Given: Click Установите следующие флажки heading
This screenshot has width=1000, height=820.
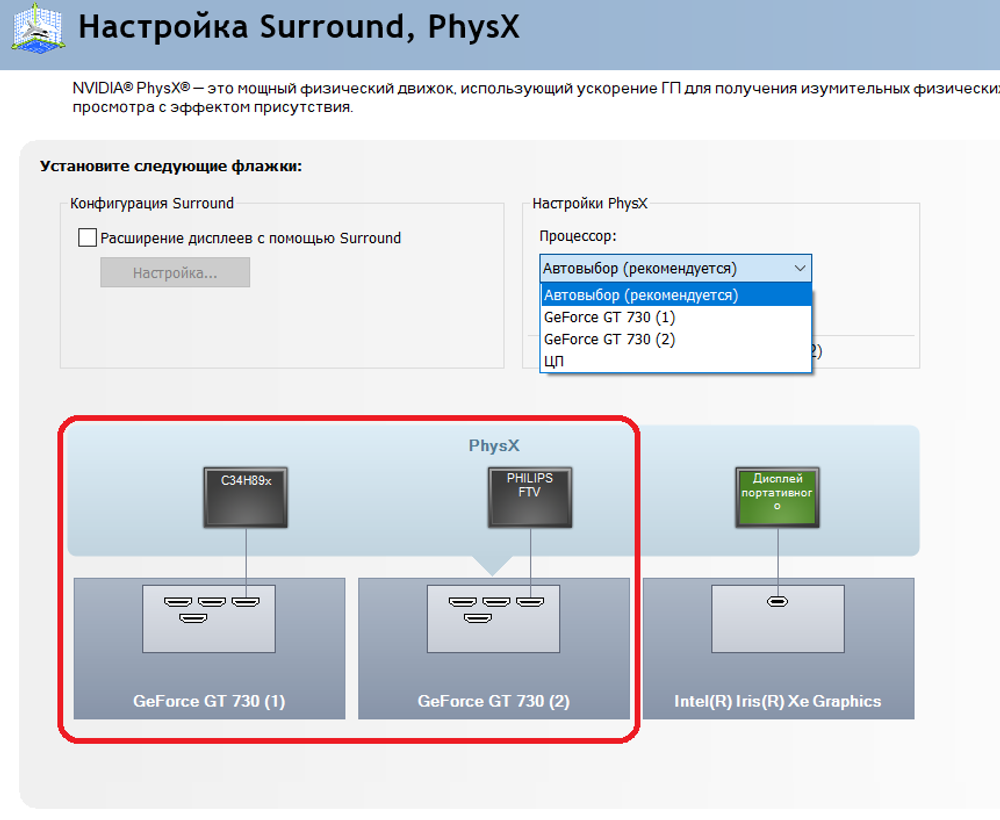Looking at the screenshot, I should coord(171,166).
